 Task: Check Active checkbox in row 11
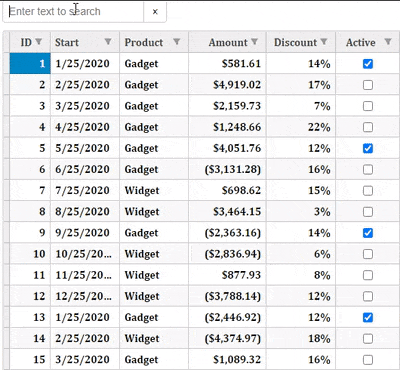coord(368,275)
